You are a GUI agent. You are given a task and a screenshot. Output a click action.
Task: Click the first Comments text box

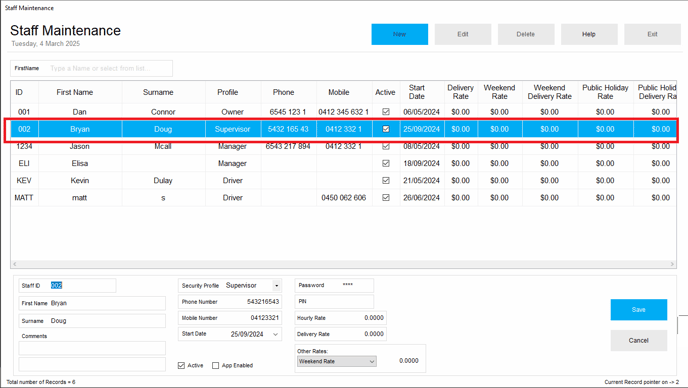point(92,348)
